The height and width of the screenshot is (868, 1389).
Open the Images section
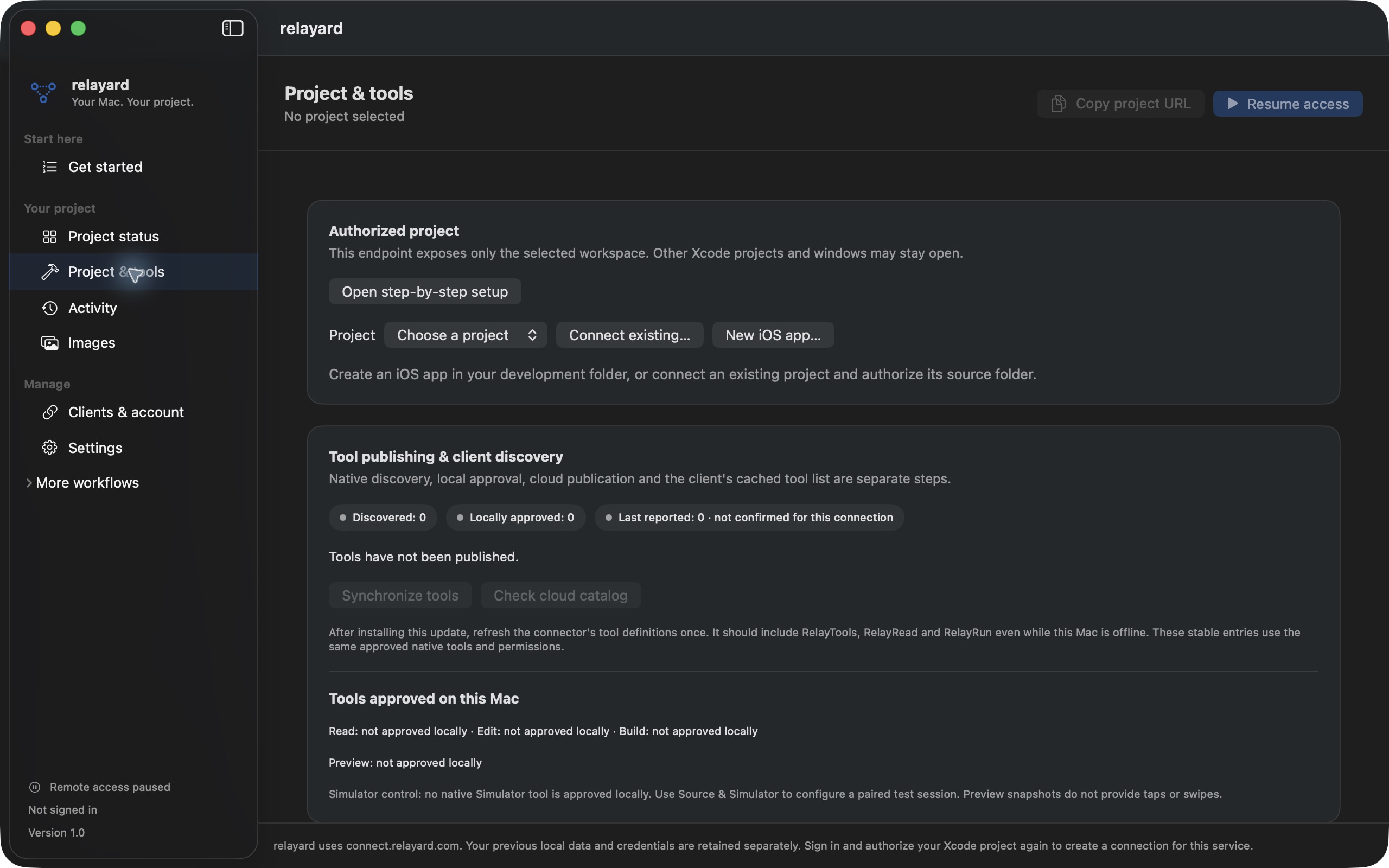point(133,343)
